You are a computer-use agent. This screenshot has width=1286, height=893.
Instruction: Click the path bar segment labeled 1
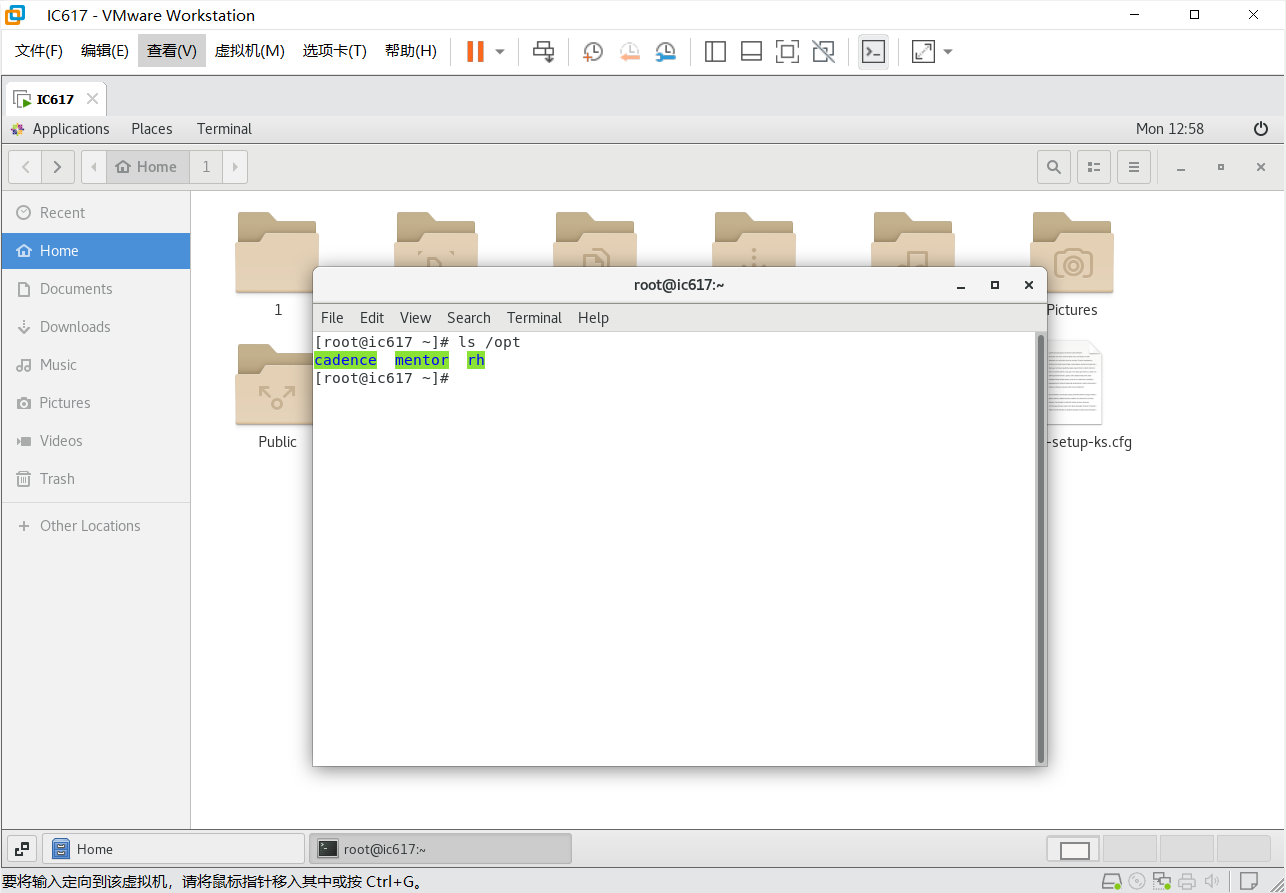207,167
